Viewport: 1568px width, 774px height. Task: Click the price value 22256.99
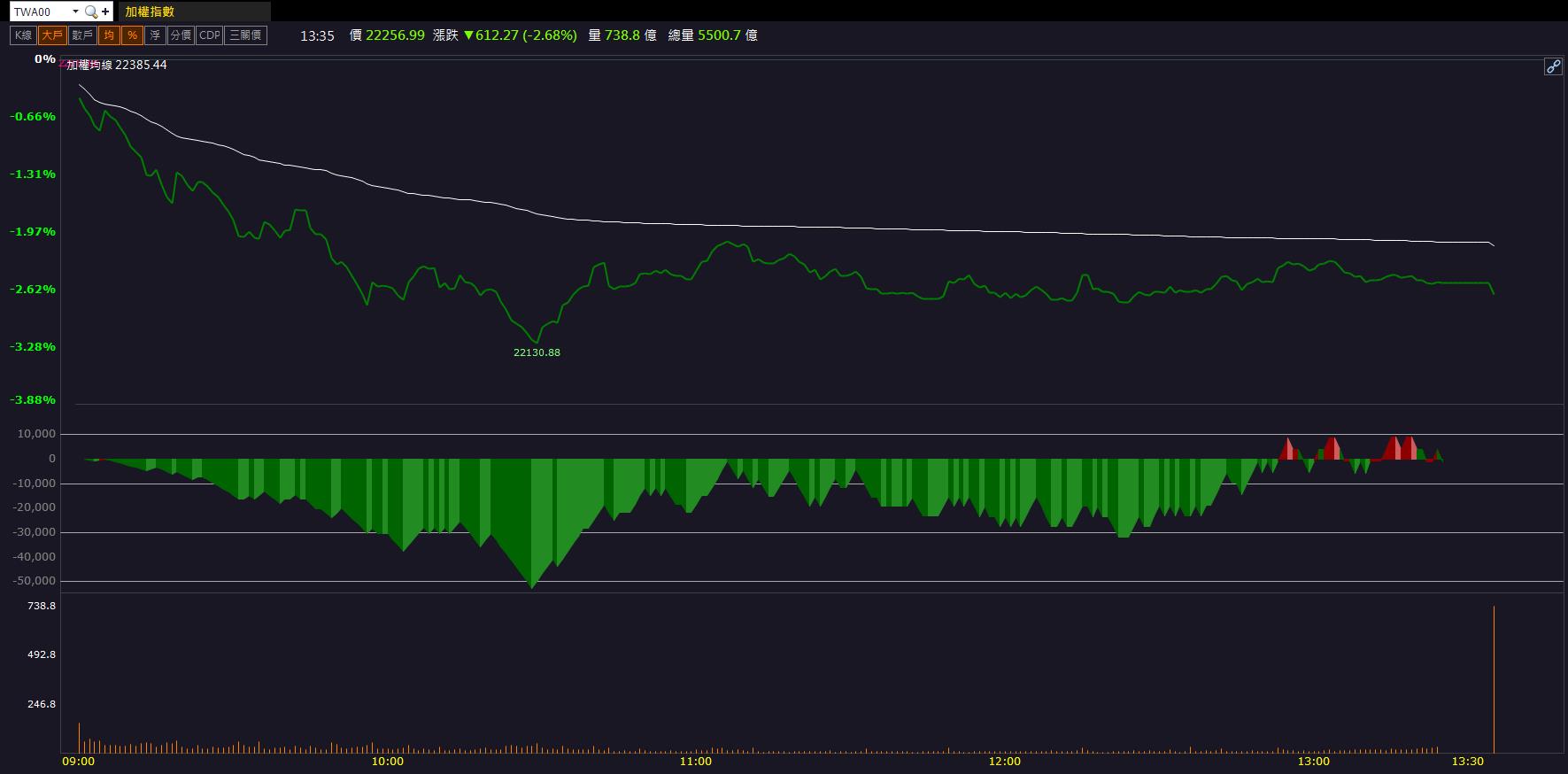(x=395, y=35)
